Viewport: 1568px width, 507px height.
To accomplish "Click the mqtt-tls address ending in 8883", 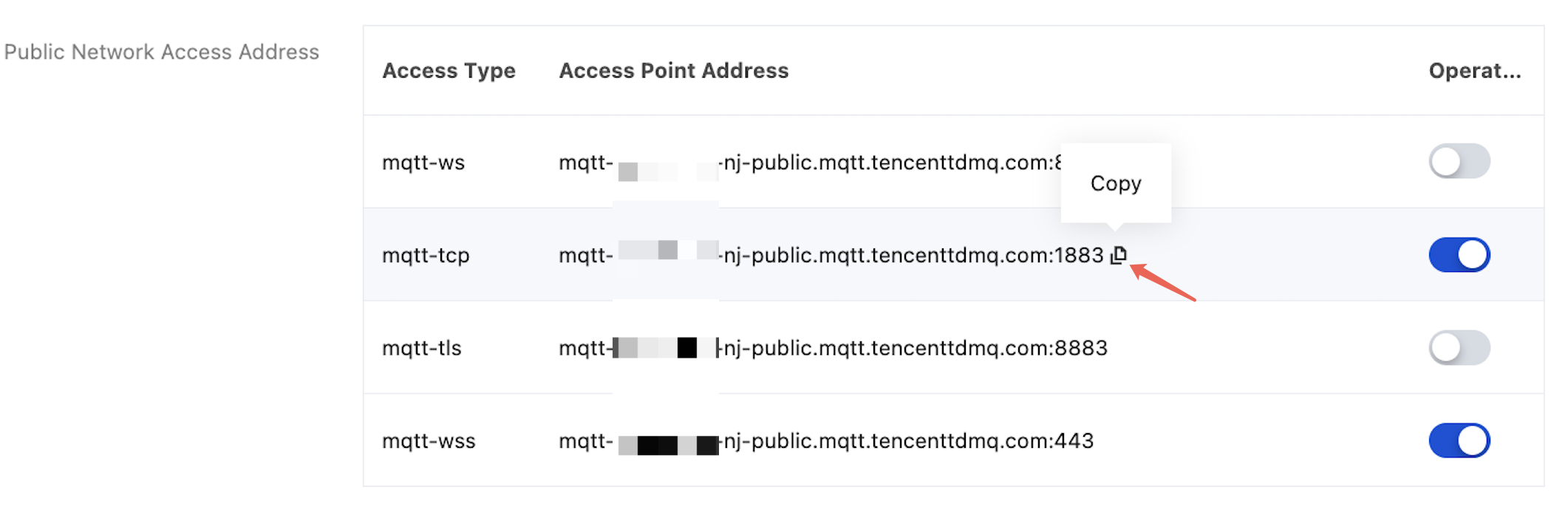I will click(x=913, y=348).
